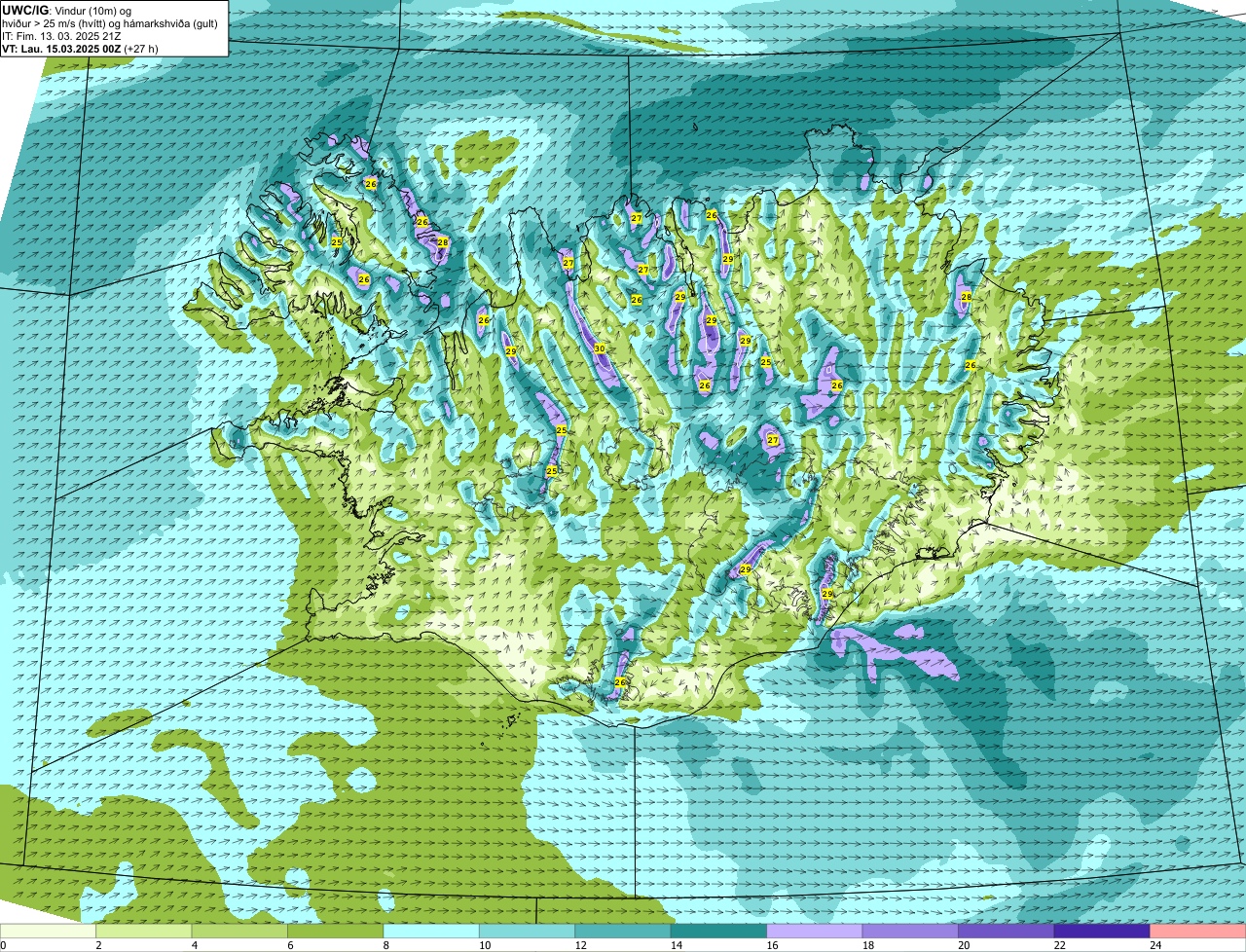
Task: Click legend scale tick label '4'
Action: pos(194,945)
